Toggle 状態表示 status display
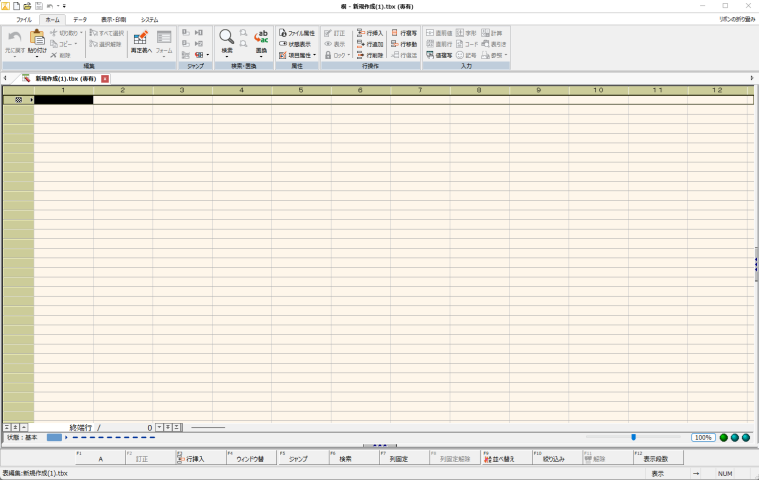This screenshot has width=759, height=480. (296, 44)
